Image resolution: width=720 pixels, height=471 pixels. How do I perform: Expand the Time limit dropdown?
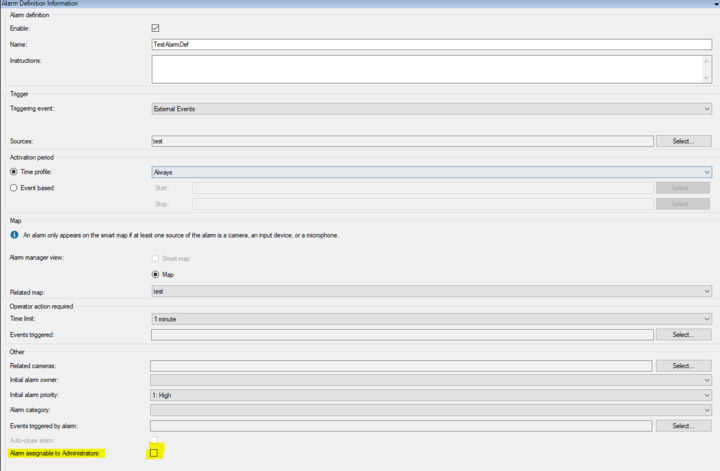(x=431, y=319)
